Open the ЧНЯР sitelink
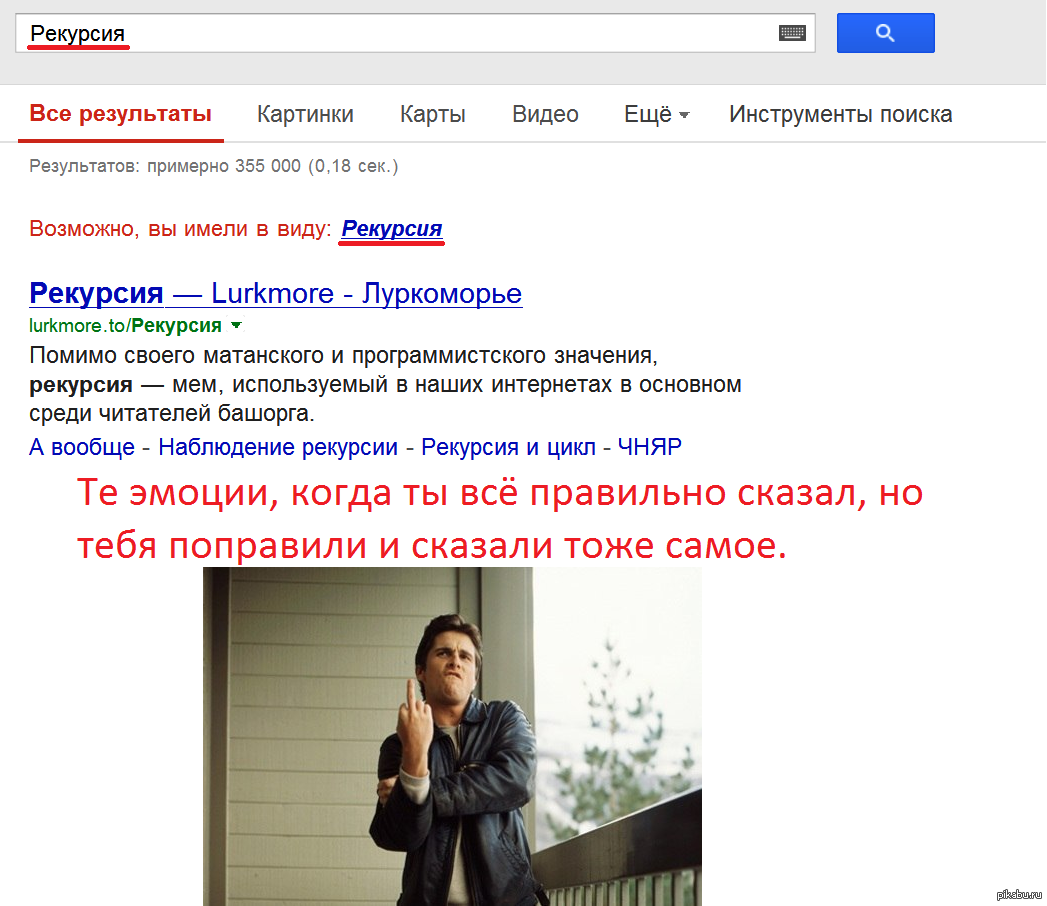 pyautogui.click(x=650, y=447)
